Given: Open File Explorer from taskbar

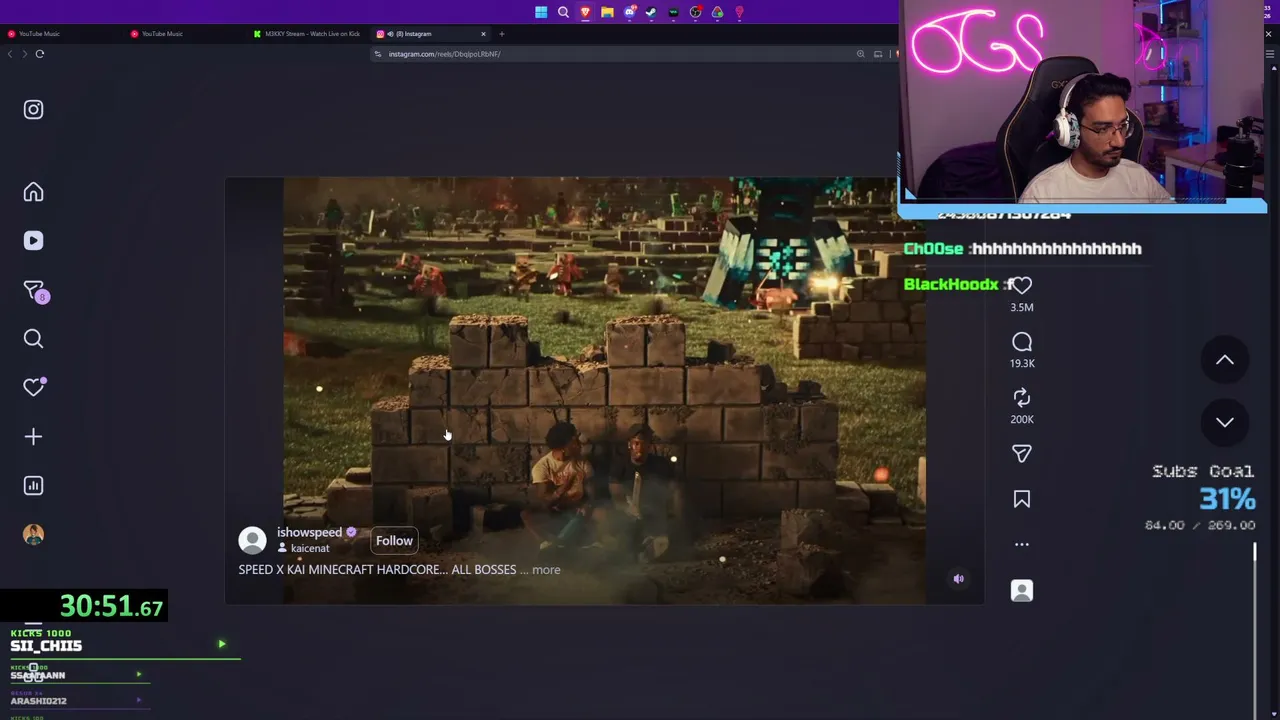Looking at the screenshot, I should (607, 12).
